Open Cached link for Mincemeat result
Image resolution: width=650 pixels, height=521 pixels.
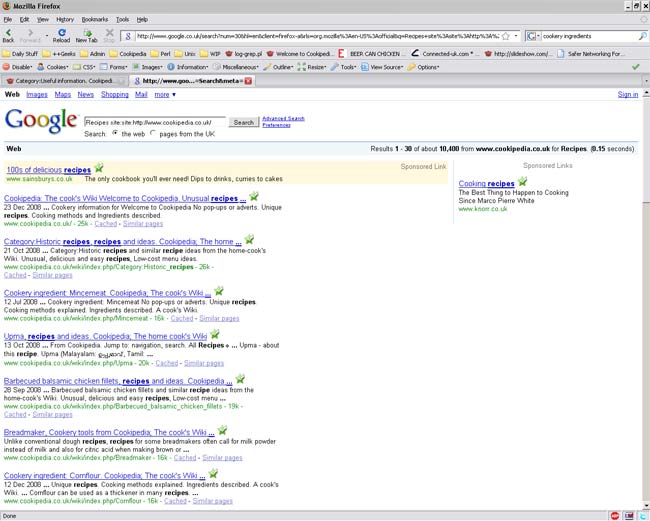click(197, 318)
